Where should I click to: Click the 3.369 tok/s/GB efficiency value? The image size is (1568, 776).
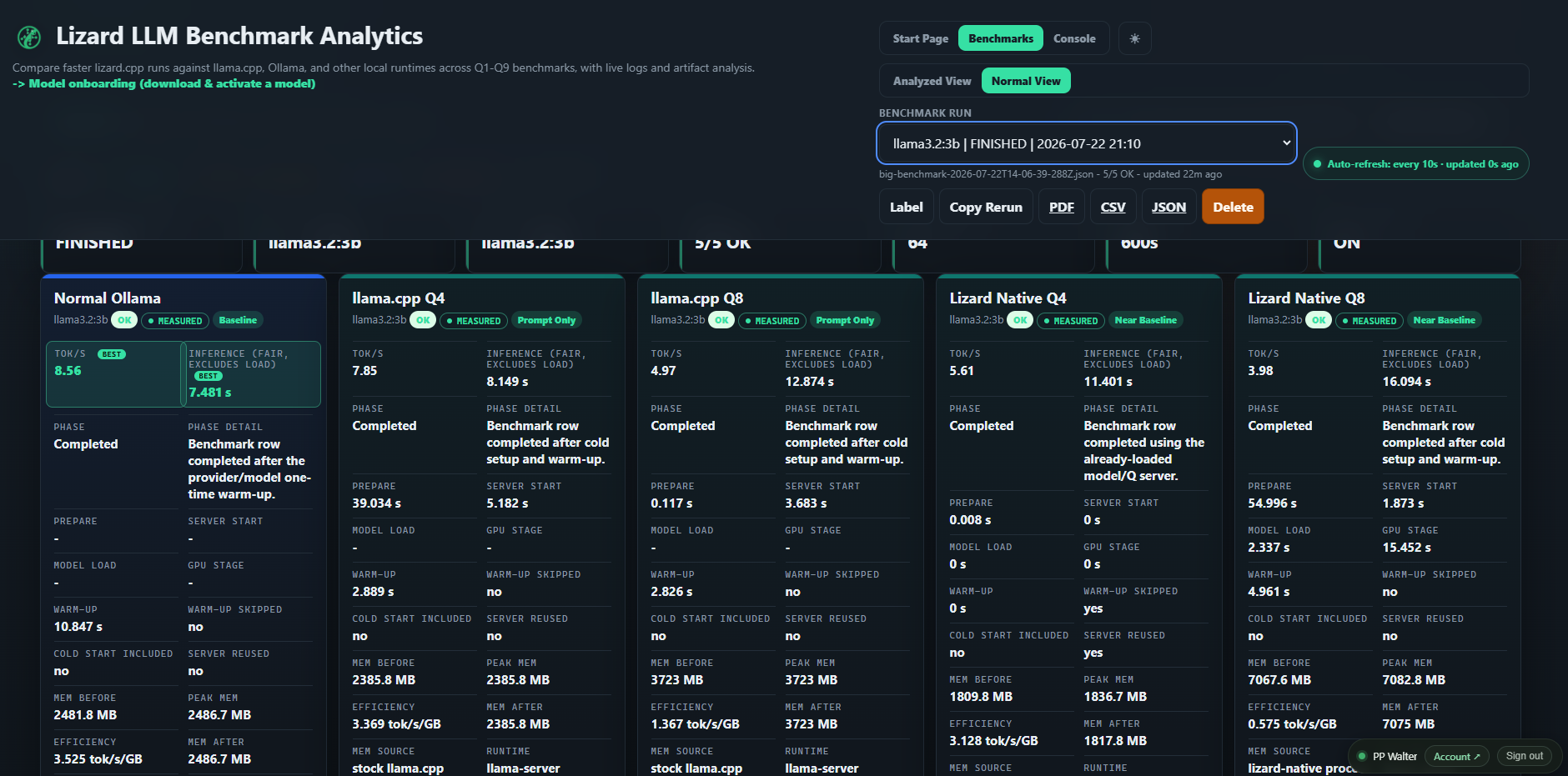coord(396,724)
